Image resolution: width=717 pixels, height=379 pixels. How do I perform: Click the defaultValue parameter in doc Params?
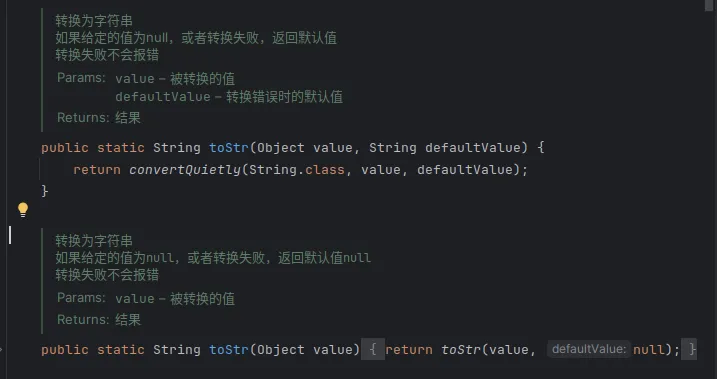click(x=163, y=97)
